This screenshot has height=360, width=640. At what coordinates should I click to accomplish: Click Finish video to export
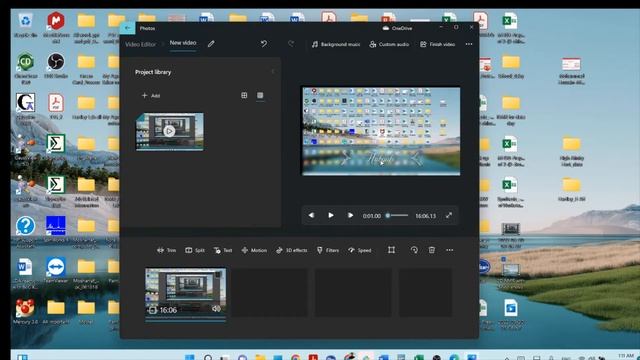(437, 44)
